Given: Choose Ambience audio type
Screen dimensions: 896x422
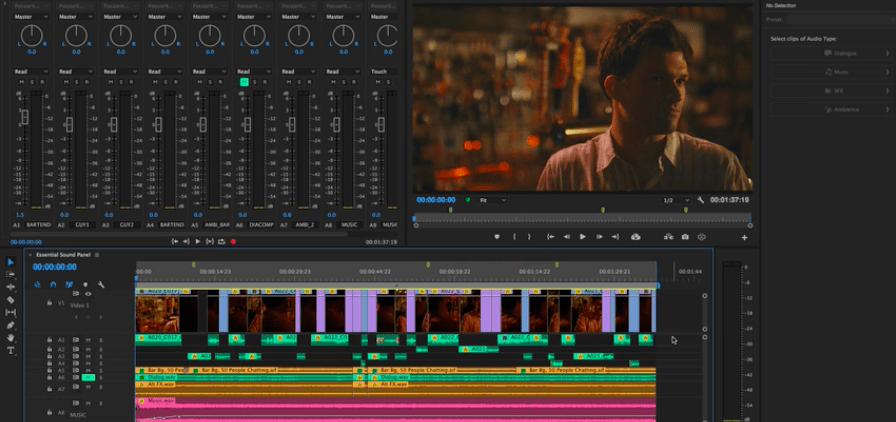Looking at the screenshot, I should click(x=830, y=109).
